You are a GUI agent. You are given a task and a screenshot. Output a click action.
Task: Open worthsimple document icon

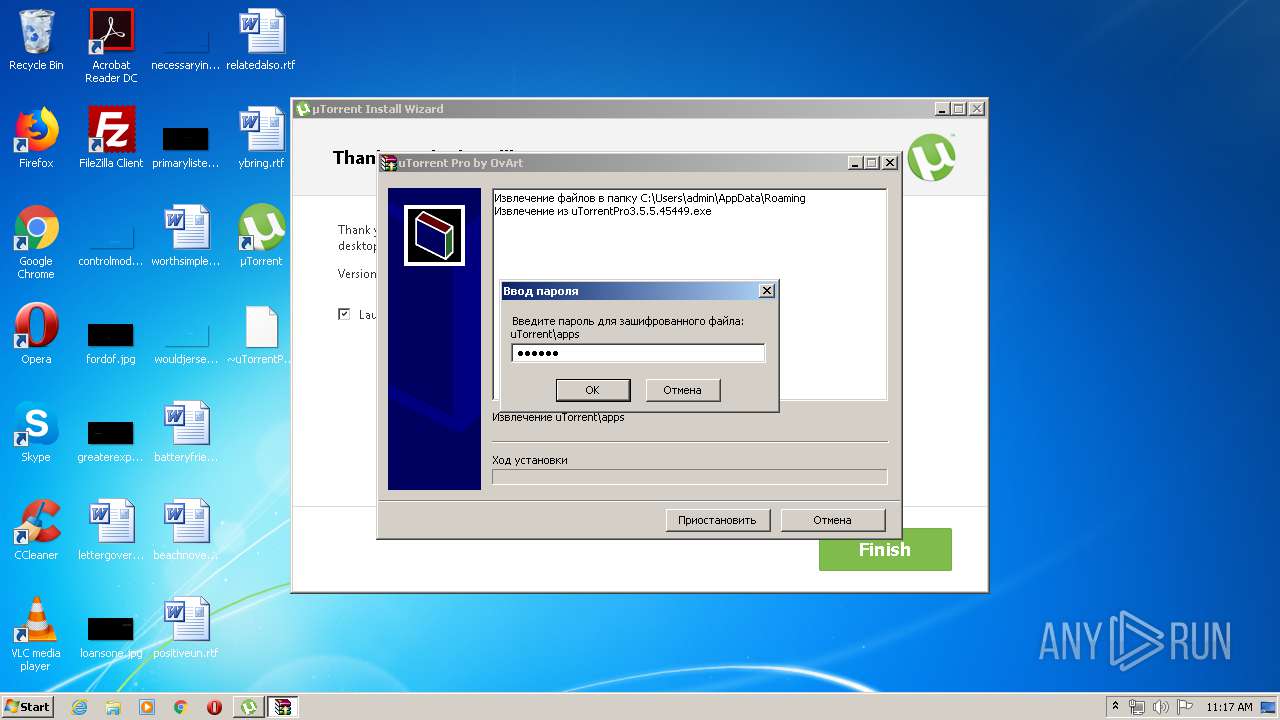(x=185, y=236)
